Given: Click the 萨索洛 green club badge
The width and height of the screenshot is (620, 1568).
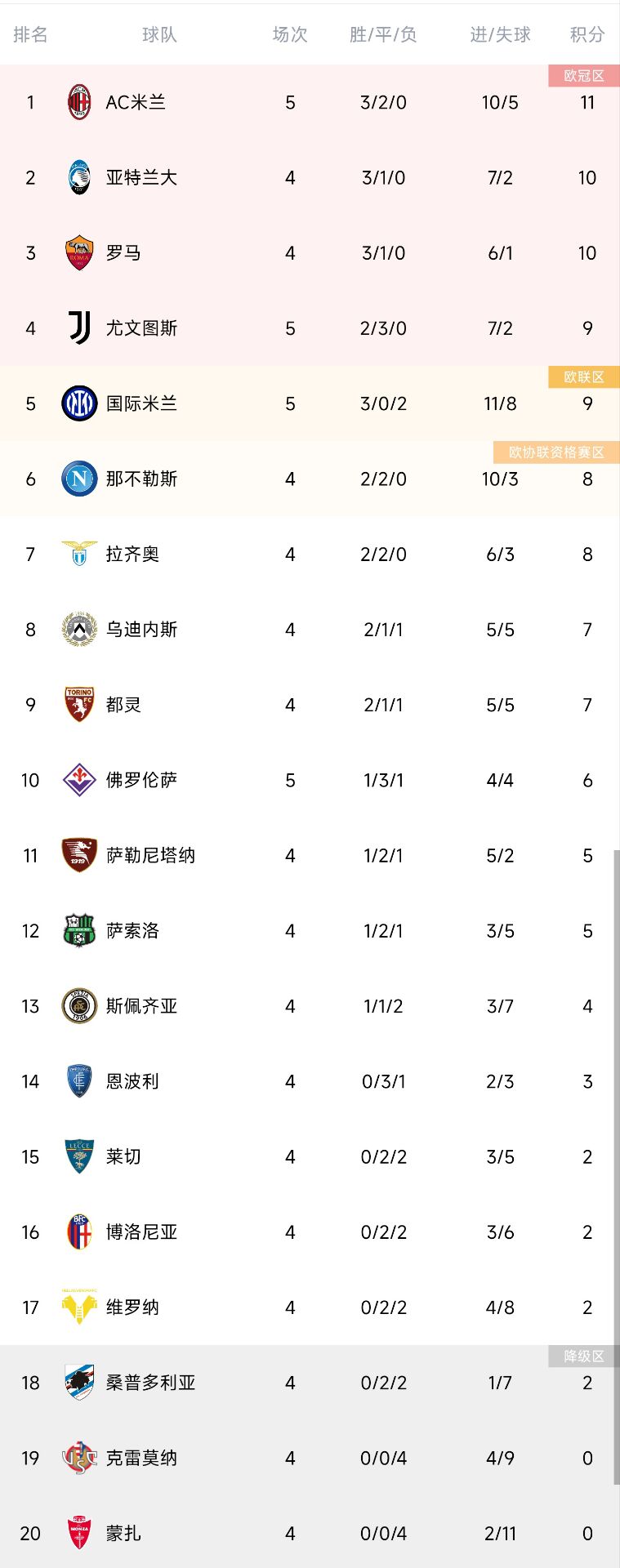Looking at the screenshot, I should coord(79,930).
